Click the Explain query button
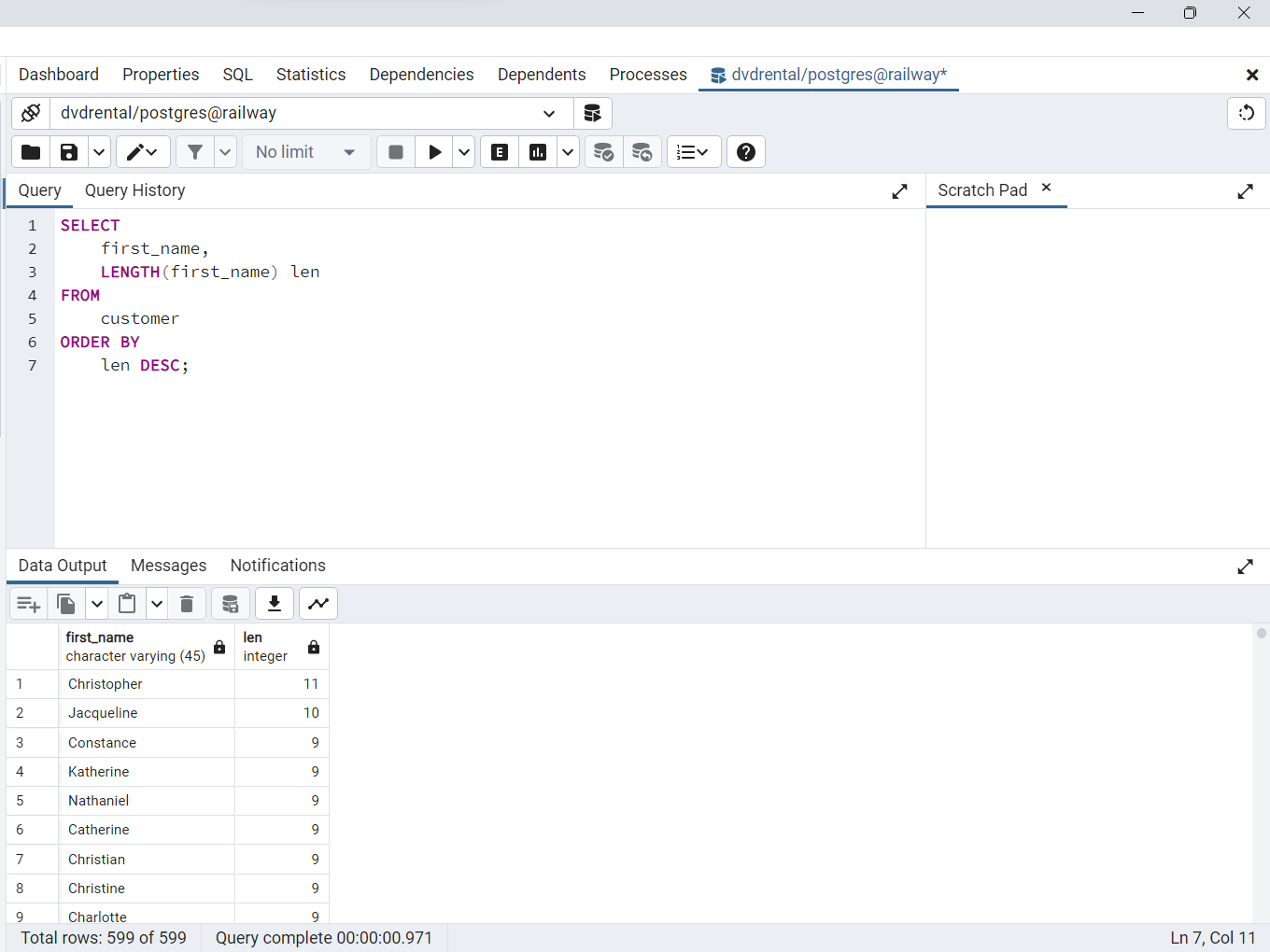This screenshot has width=1270, height=952. pyautogui.click(x=500, y=152)
